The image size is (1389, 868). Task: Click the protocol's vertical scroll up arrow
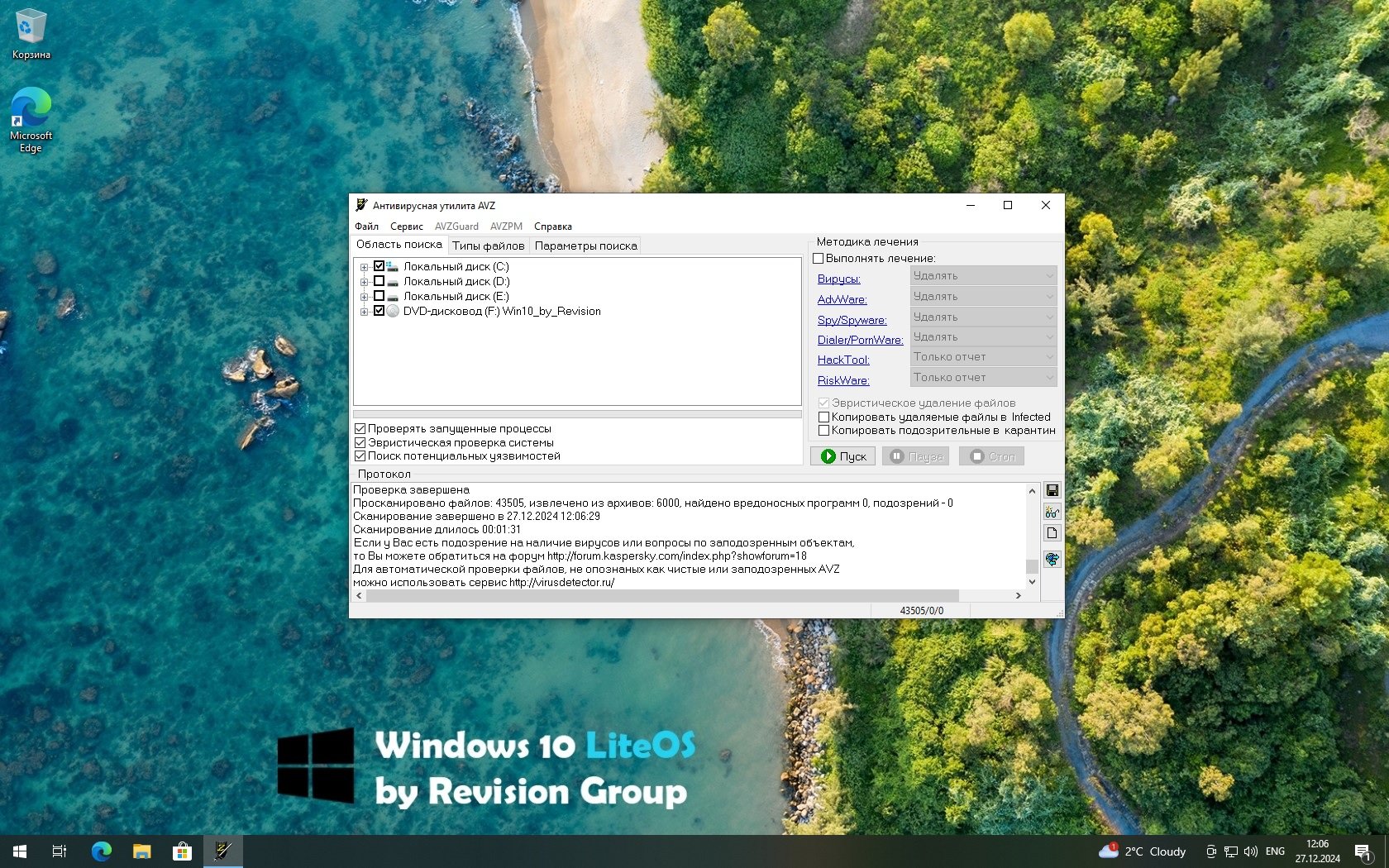pos(1032,491)
